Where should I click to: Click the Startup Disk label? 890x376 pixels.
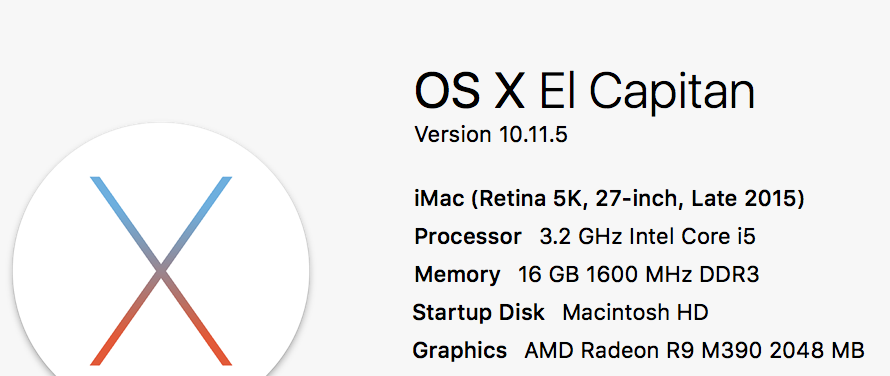point(478,312)
